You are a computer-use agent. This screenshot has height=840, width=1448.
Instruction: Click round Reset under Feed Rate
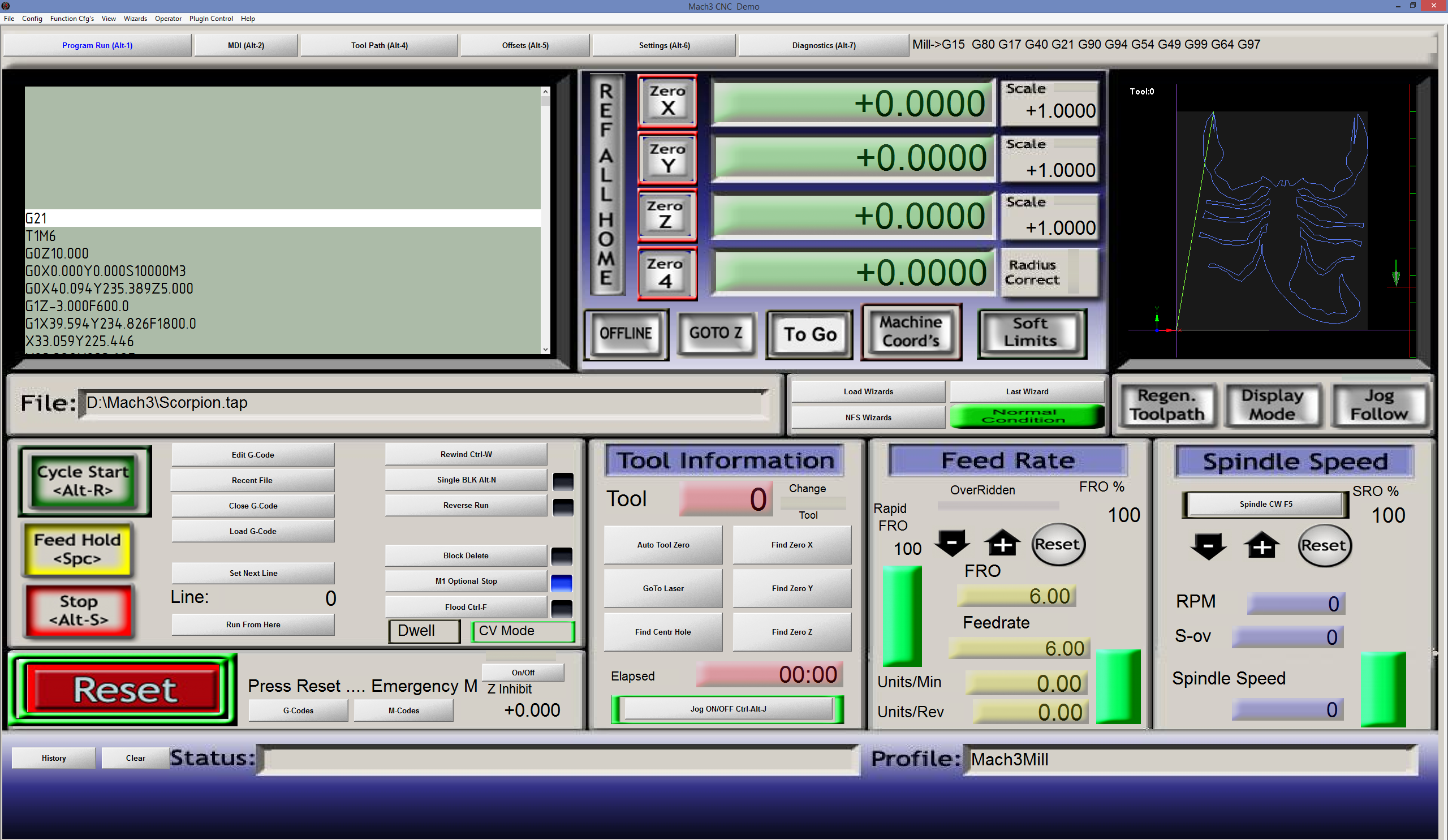point(1057,544)
